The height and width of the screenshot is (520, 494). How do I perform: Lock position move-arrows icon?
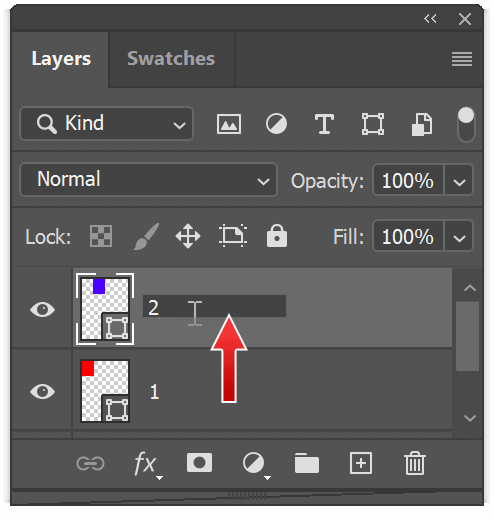[x=188, y=236]
